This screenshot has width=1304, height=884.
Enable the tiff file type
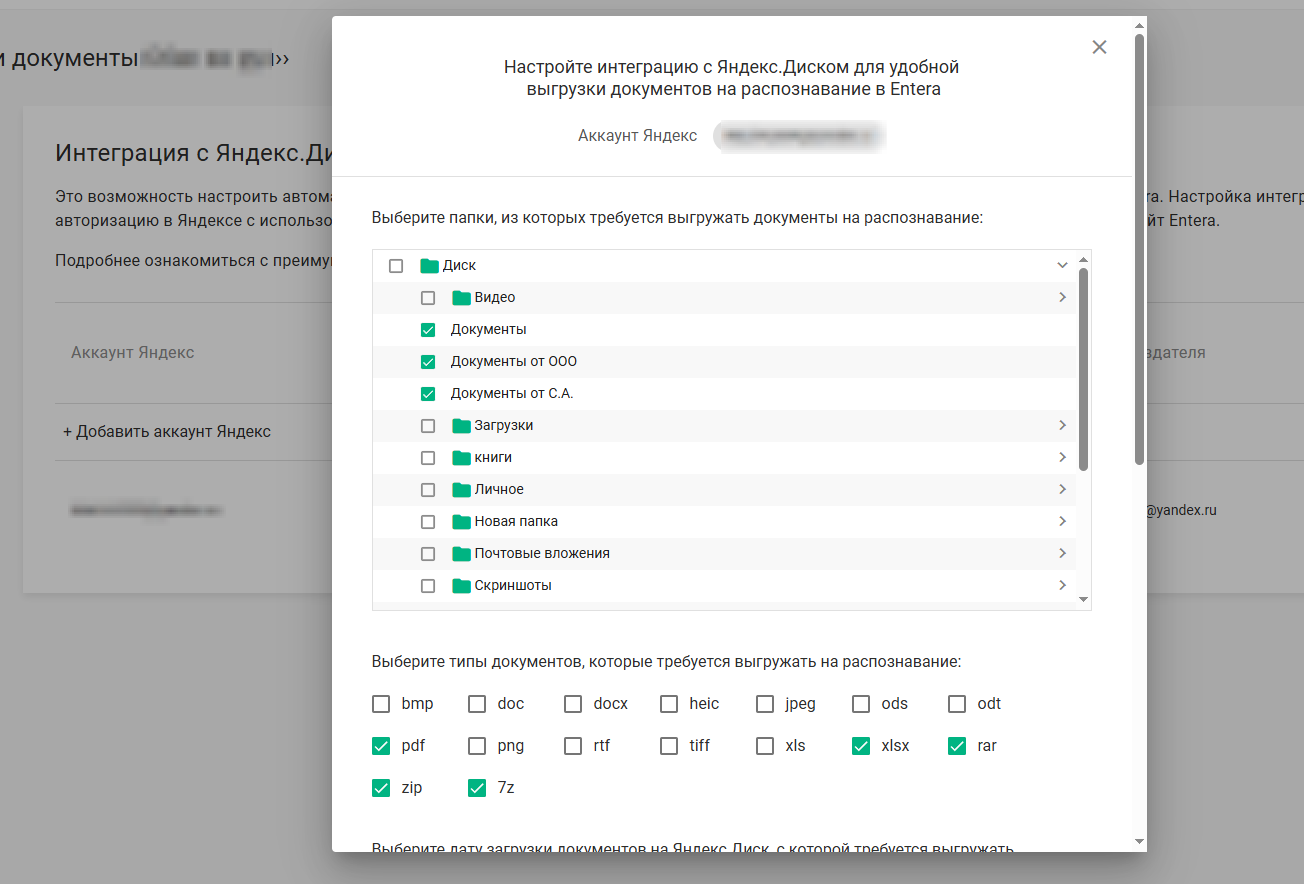669,746
